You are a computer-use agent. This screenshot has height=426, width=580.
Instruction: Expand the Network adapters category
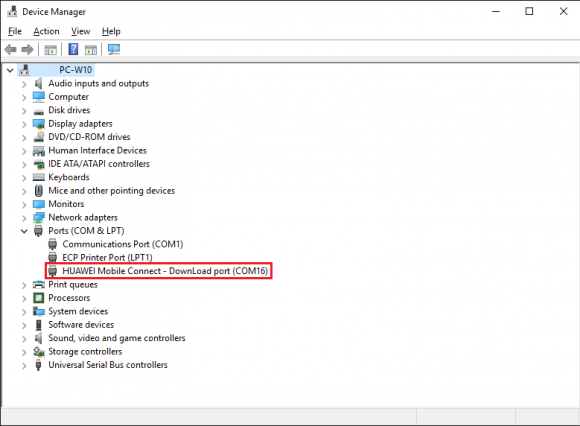[24, 218]
